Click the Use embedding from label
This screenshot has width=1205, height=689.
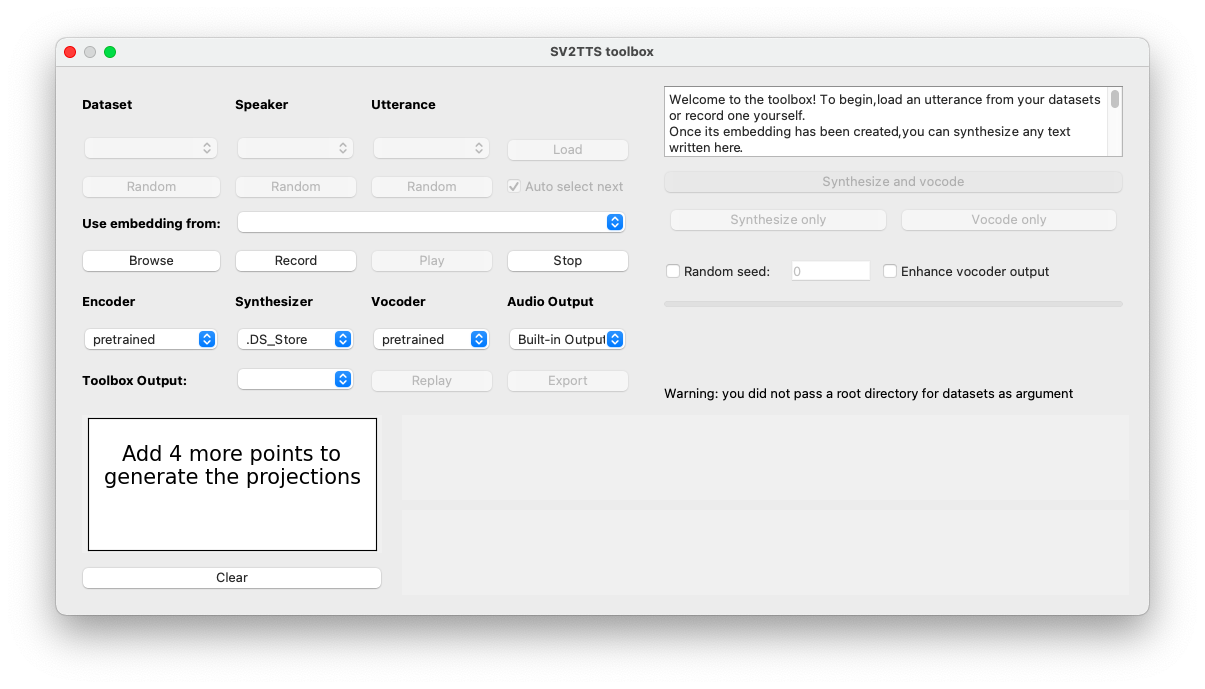click(151, 223)
